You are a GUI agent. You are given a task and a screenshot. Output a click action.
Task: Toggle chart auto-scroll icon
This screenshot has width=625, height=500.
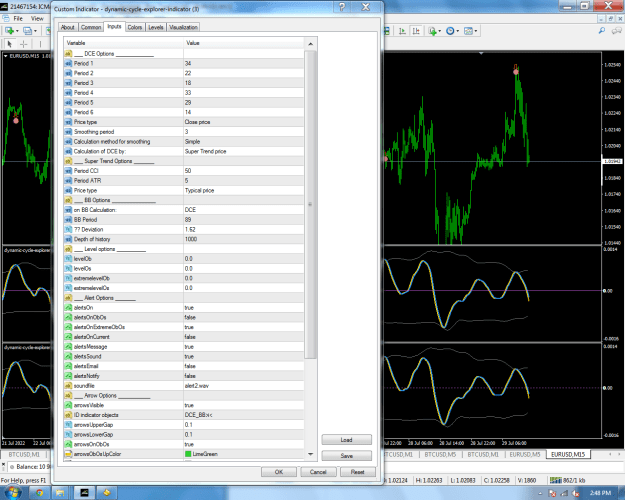(x=402, y=31)
